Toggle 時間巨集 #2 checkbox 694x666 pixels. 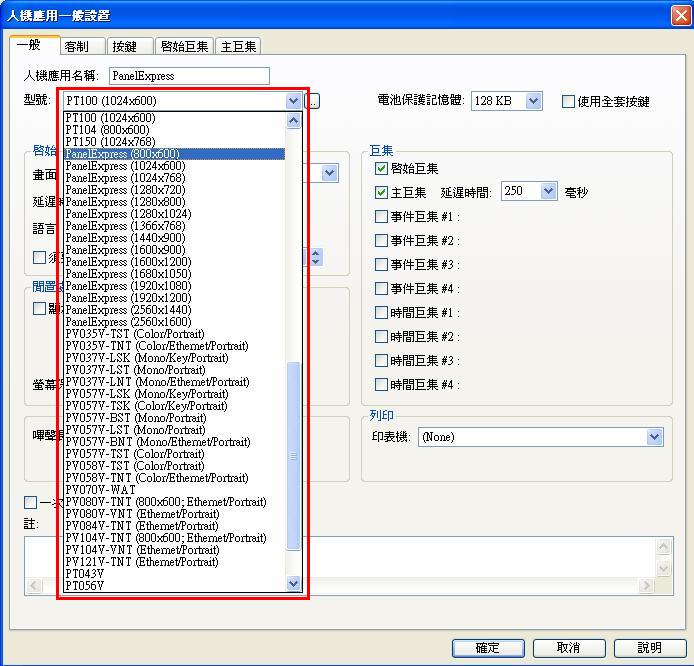pyautogui.click(x=381, y=336)
